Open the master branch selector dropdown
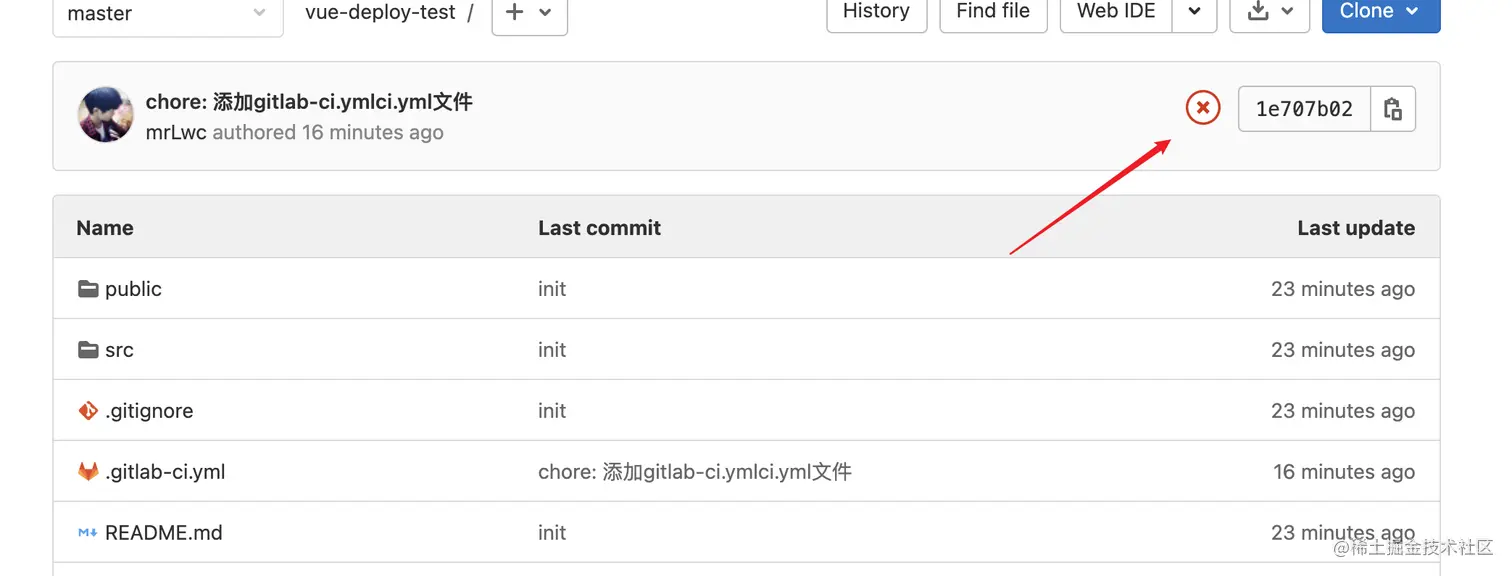This screenshot has height=576, width=1512. pos(167,14)
